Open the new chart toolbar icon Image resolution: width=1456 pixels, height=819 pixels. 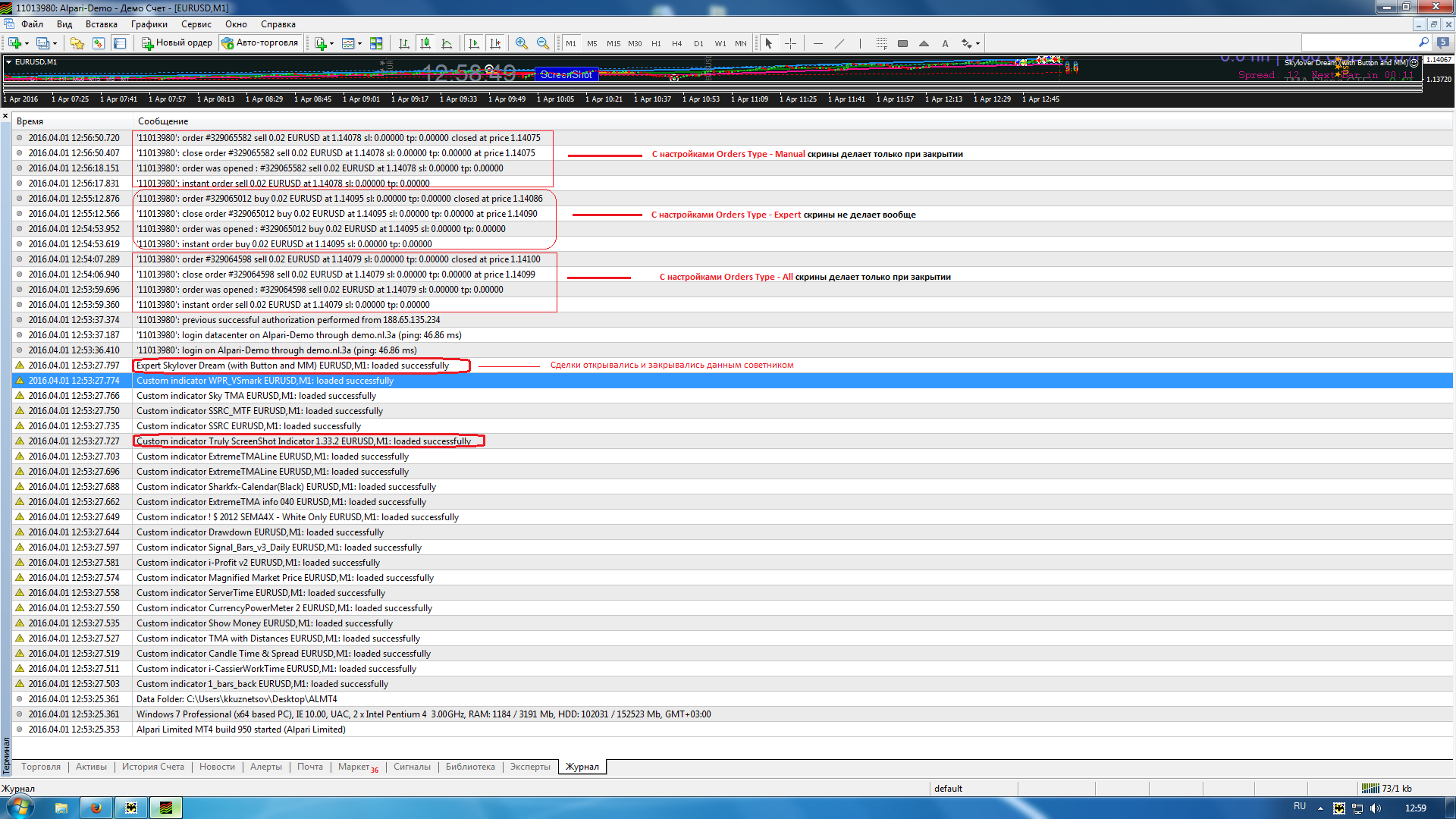(14, 43)
